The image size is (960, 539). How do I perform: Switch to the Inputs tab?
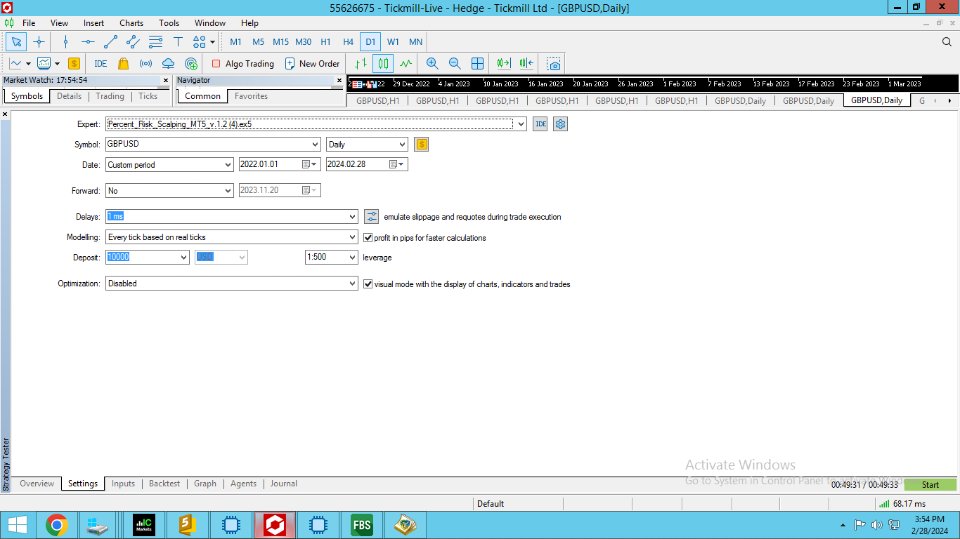tap(123, 483)
